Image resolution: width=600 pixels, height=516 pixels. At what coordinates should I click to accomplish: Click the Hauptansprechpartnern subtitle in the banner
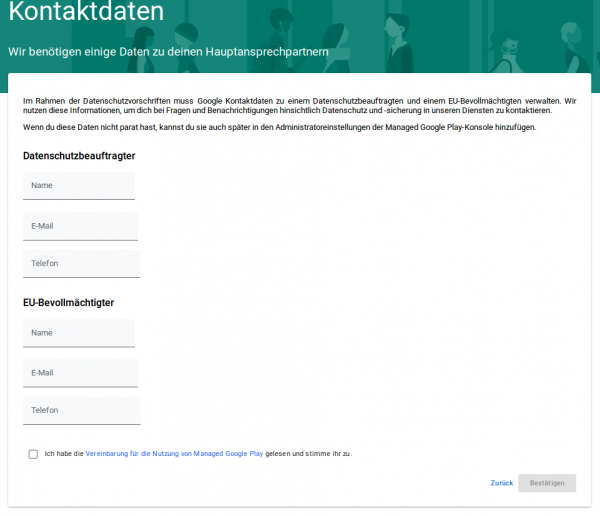167,51
